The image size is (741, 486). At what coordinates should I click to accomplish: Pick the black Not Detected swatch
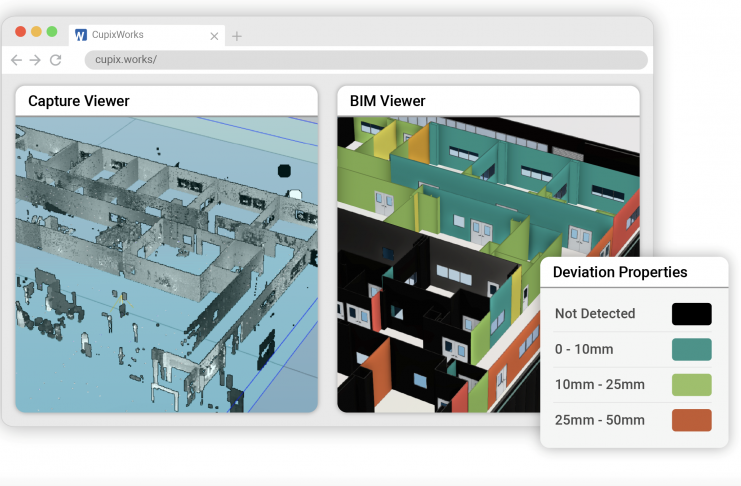(692, 314)
